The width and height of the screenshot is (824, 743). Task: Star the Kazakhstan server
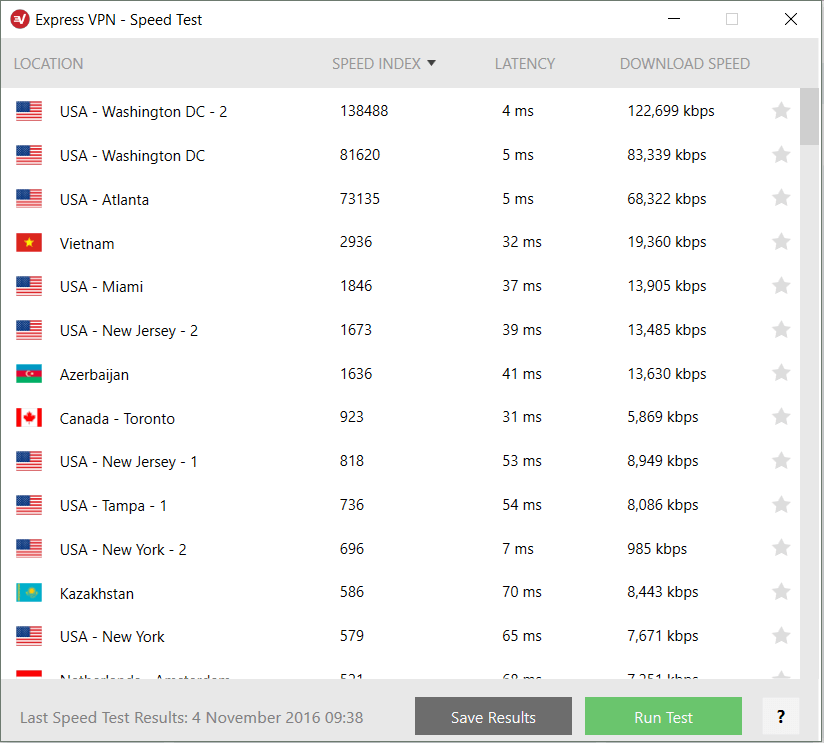[x=781, y=592]
